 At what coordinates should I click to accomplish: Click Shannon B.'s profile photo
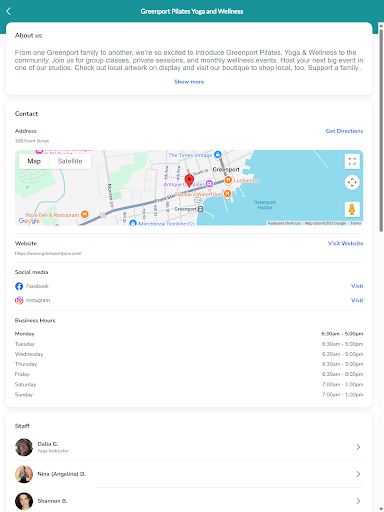(24, 501)
